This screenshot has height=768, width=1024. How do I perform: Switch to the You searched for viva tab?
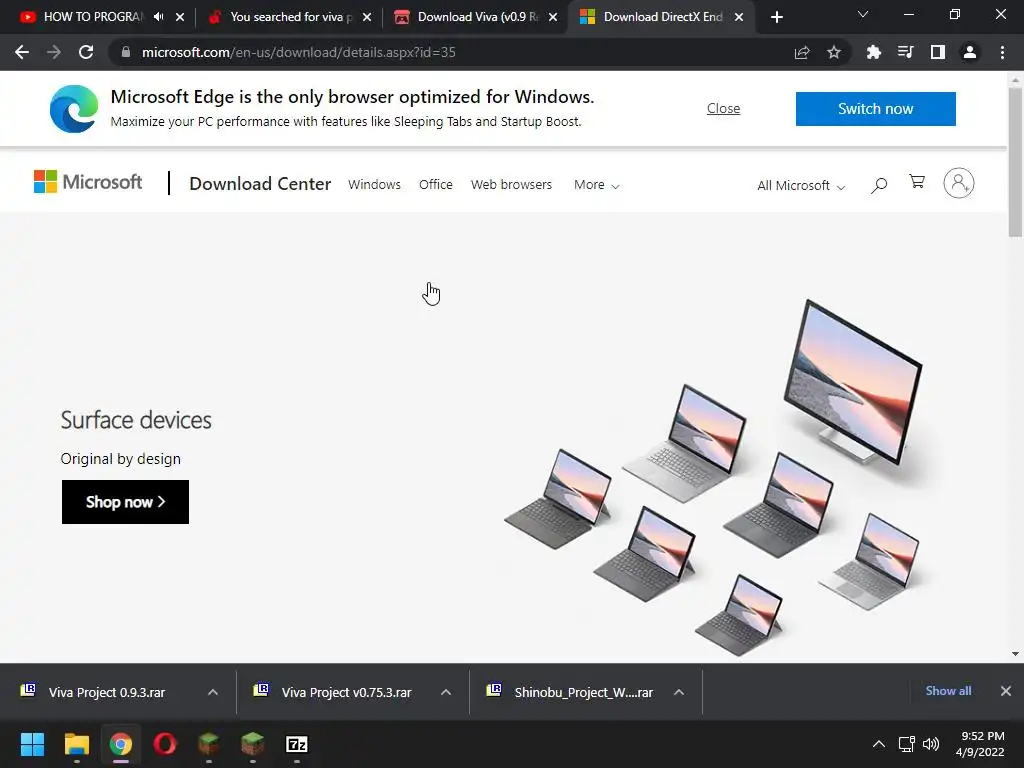pos(287,17)
